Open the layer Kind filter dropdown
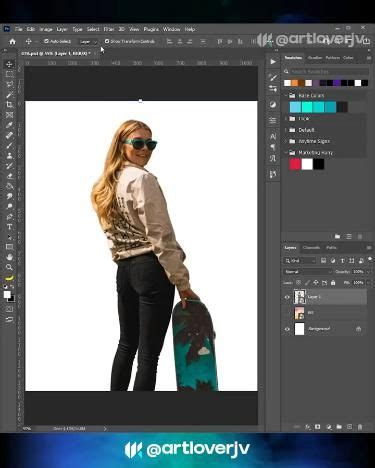This screenshot has width=375, height=468. (300, 261)
